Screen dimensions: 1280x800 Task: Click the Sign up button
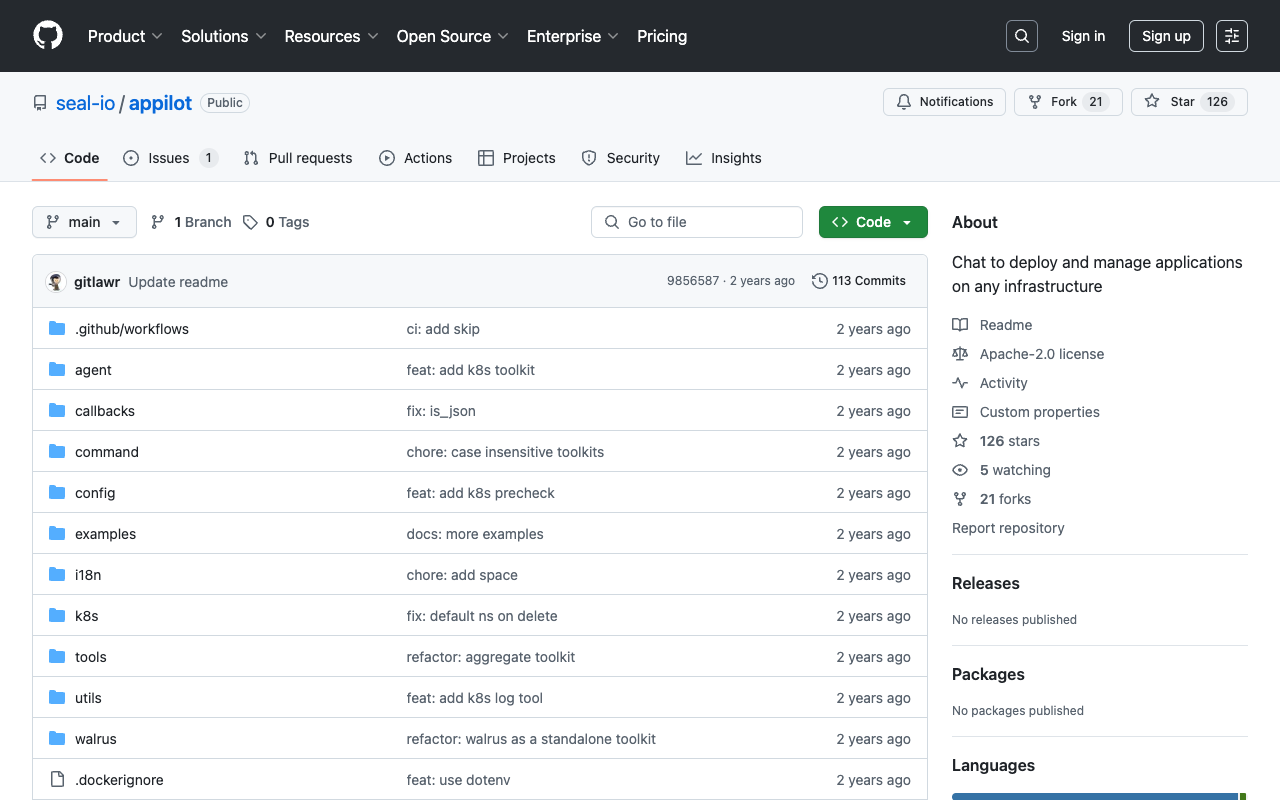[x=1166, y=36]
